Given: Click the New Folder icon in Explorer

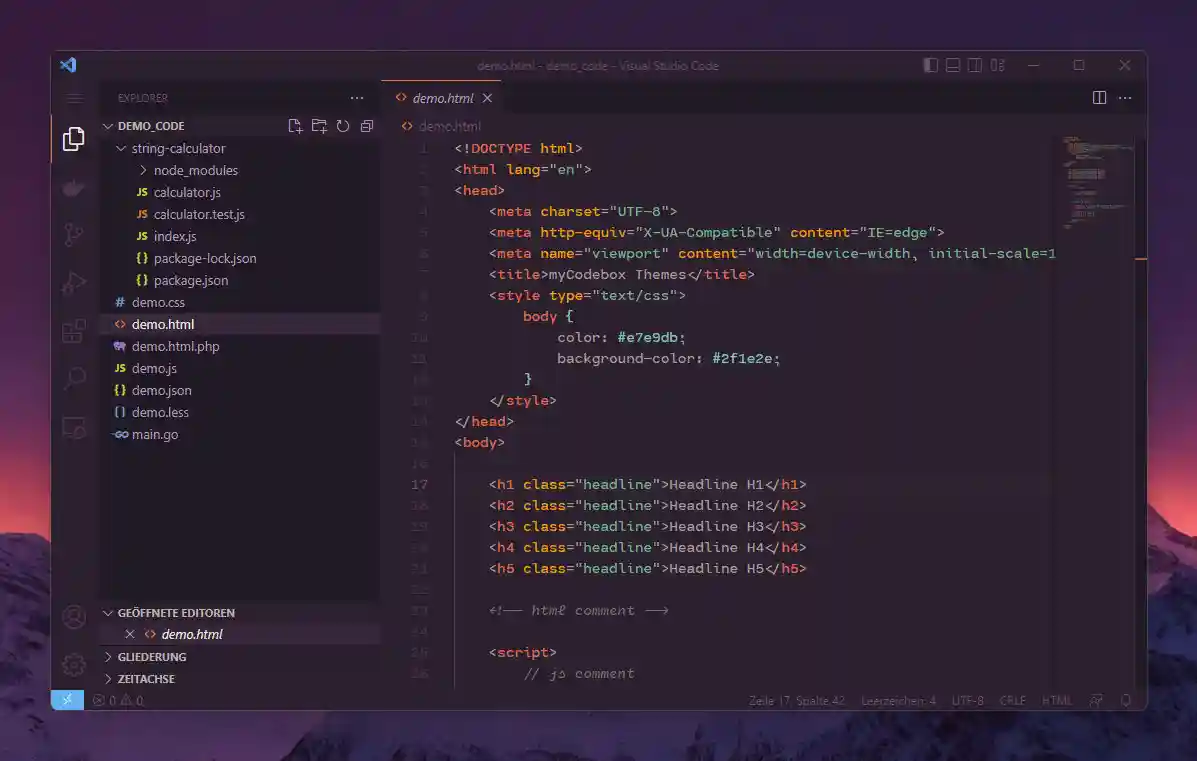Looking at the screenshot, I should point(319,126).
